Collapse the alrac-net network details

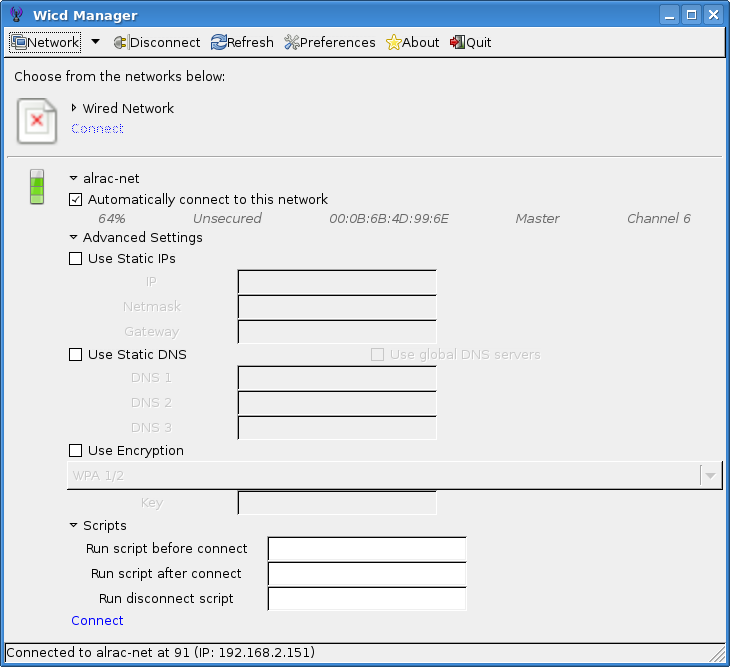click(74, 178)
